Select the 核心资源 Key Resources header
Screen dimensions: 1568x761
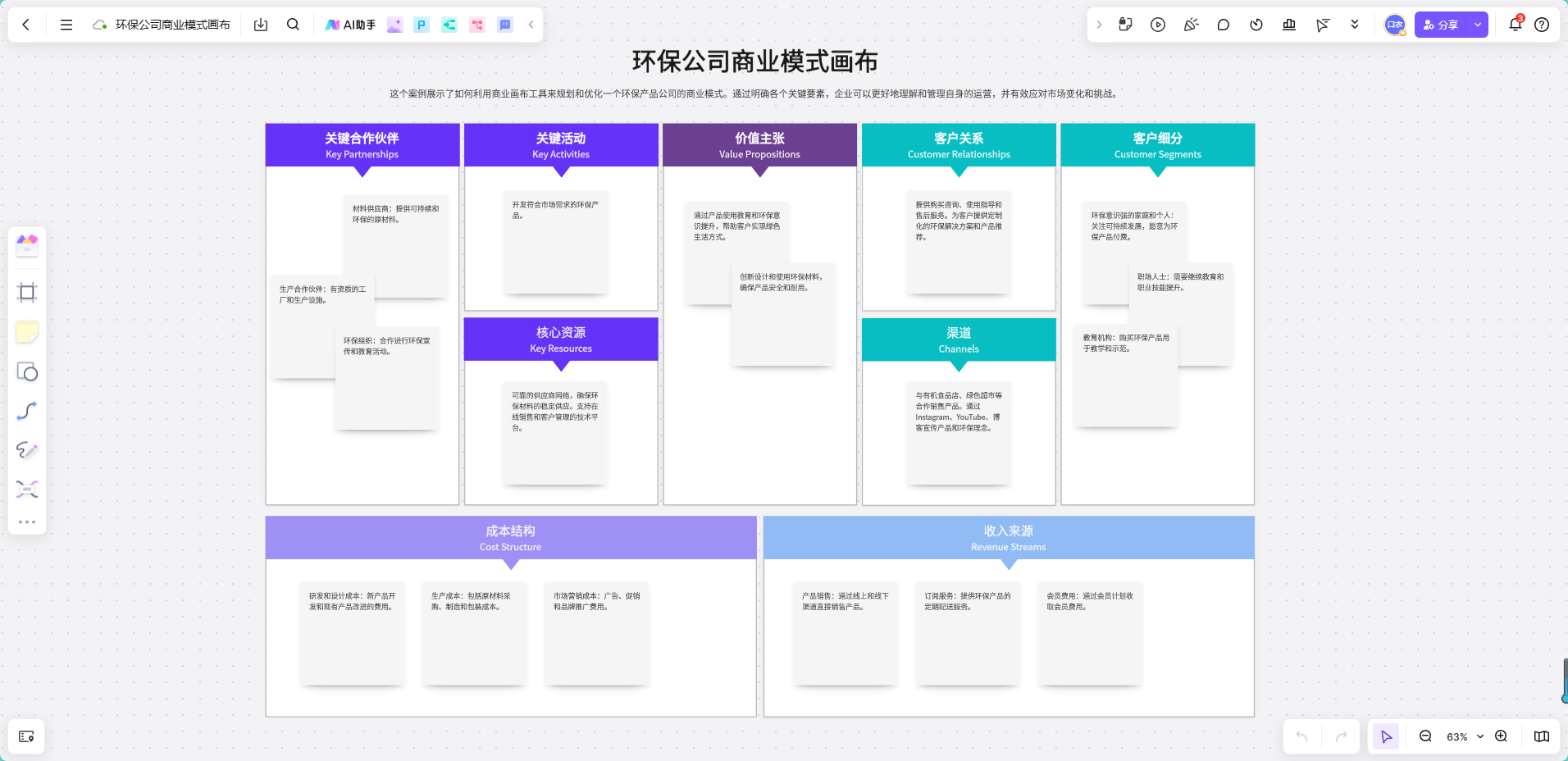tap(561, 339)
